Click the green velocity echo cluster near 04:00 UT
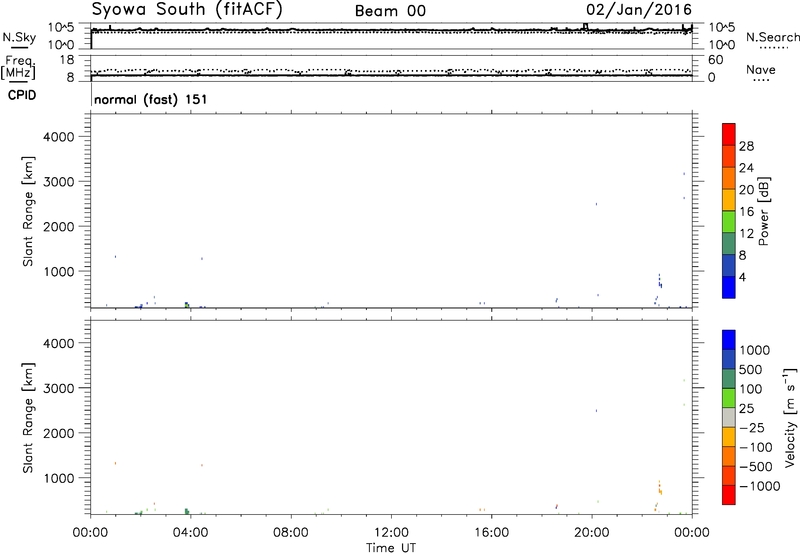Screen dimensions: 800x554 coord(187,511)
